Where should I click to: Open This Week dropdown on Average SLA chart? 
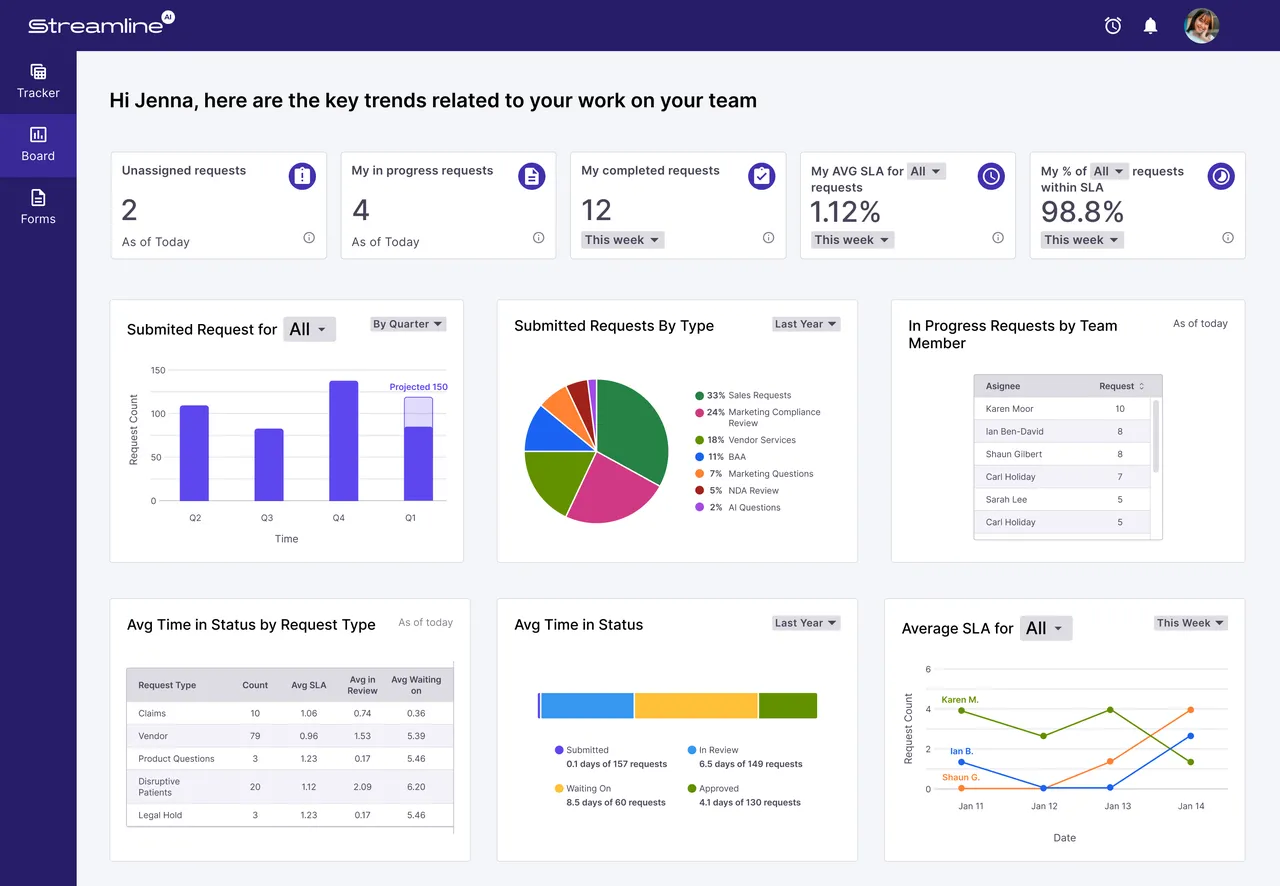click(x=1191, y=623)
